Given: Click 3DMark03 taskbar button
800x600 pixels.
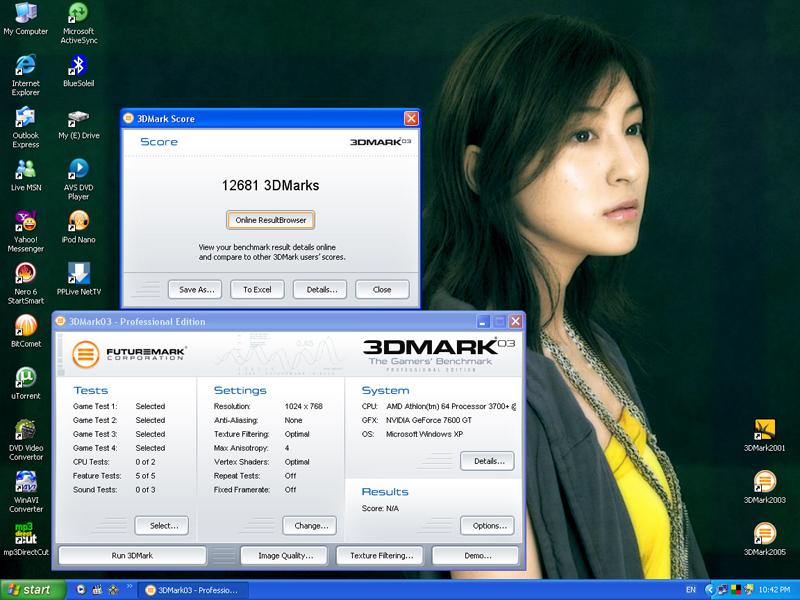Looking at the screenshot, I should pos(191,590).
